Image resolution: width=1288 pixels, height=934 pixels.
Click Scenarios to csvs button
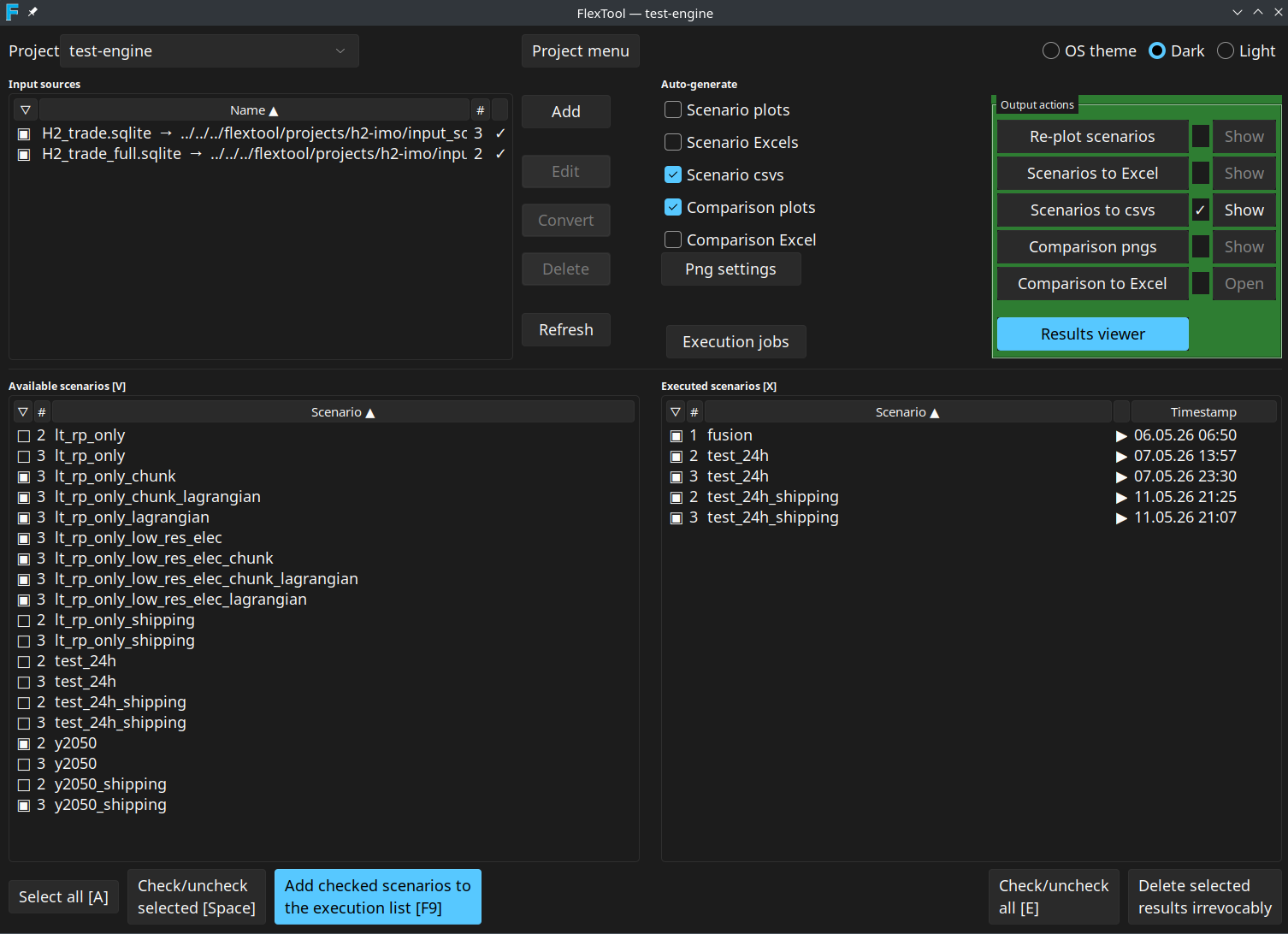[x=1093, y=210]
